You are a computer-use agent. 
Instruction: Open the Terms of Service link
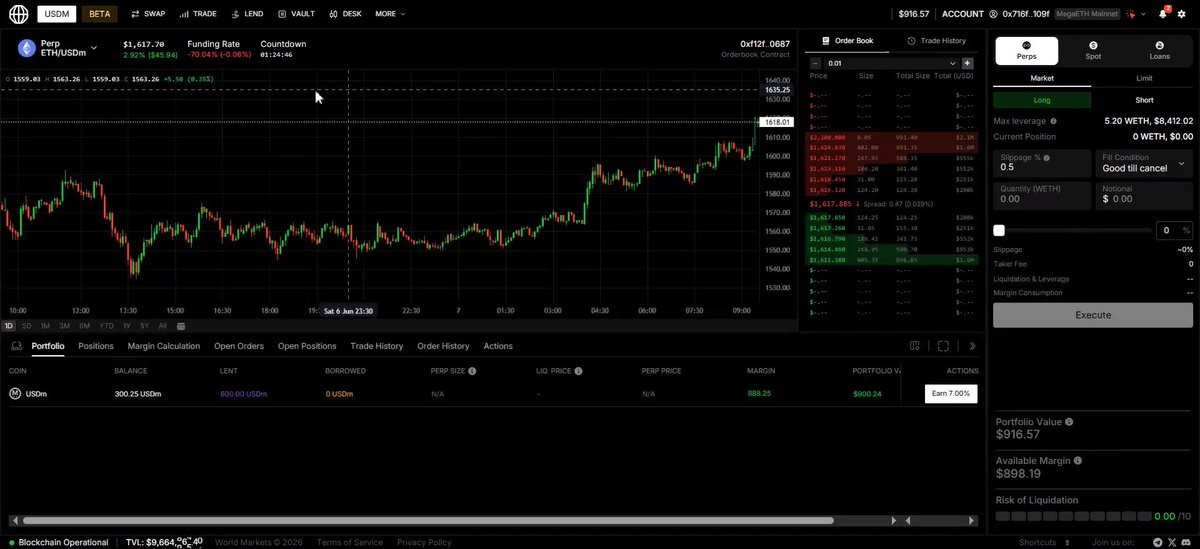[x=350, y=542]
